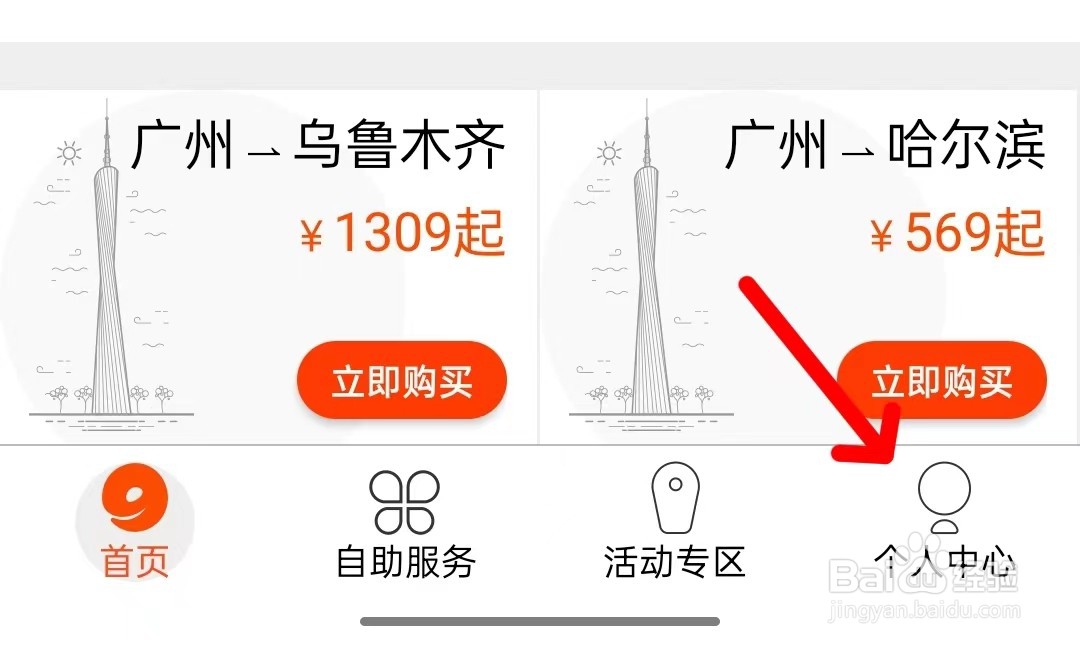Select the 广州→乌鲁木齐 route title
This screenshot has width=1080, height=647.
coord(318,145)
